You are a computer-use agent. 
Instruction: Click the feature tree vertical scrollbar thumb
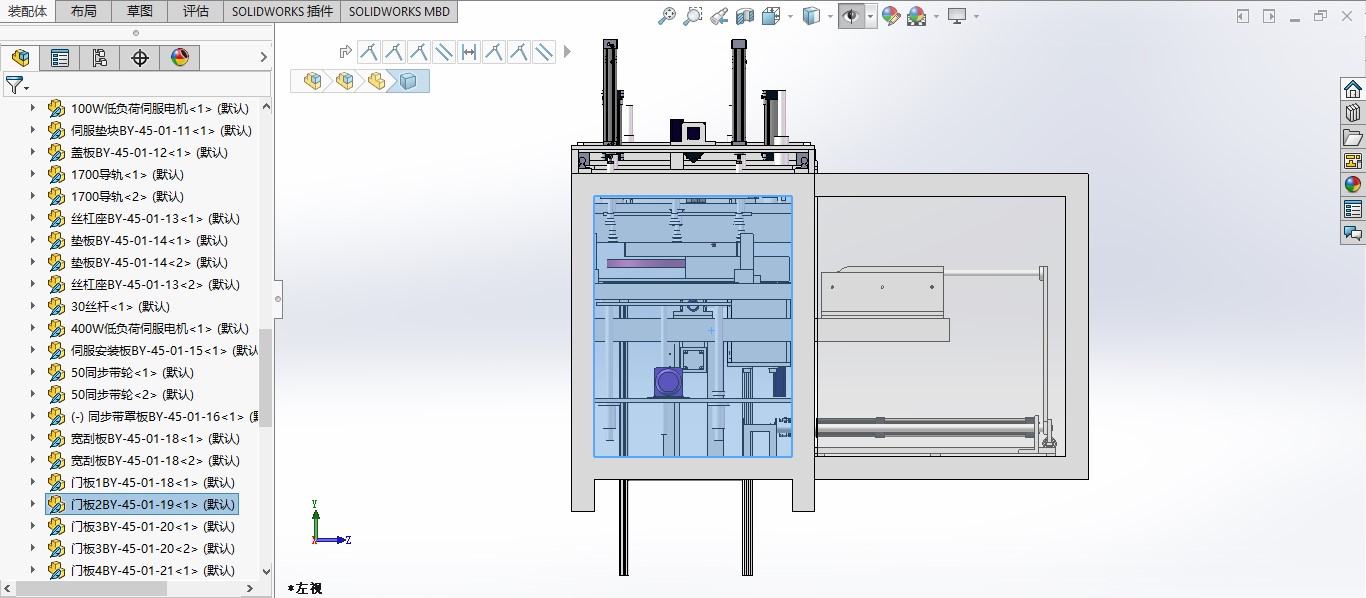click(x=266, y=378)
